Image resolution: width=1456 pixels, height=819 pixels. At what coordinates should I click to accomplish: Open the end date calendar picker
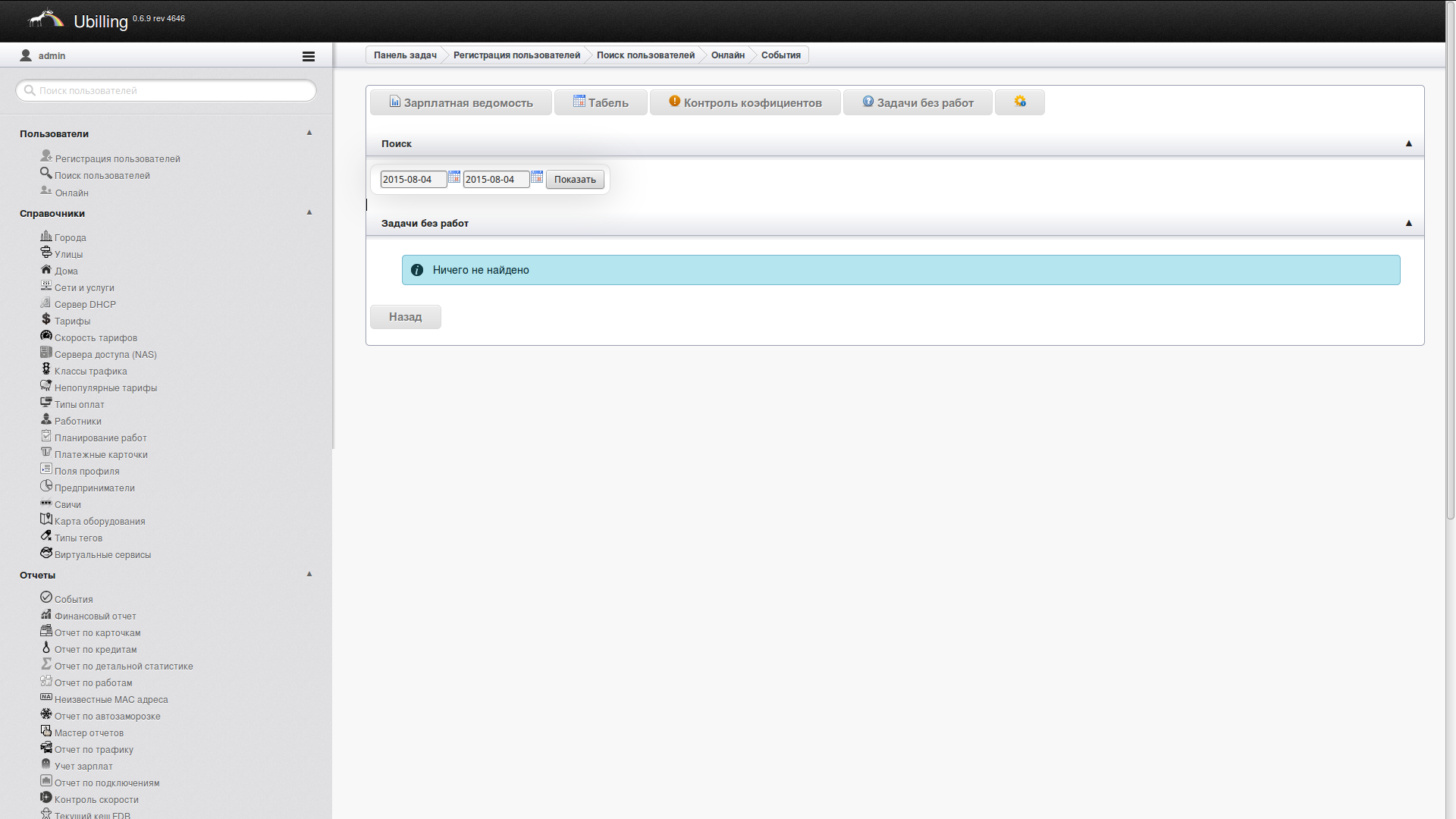pyautogui.click(x=537, y=177)
